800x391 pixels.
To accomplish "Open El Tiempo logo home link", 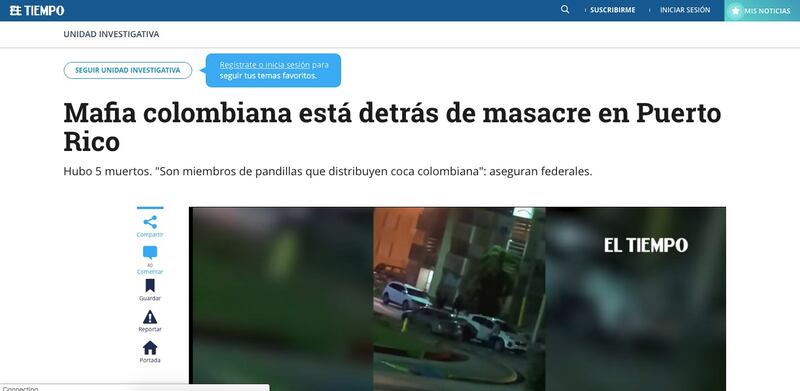I will [x=37, y=10].
